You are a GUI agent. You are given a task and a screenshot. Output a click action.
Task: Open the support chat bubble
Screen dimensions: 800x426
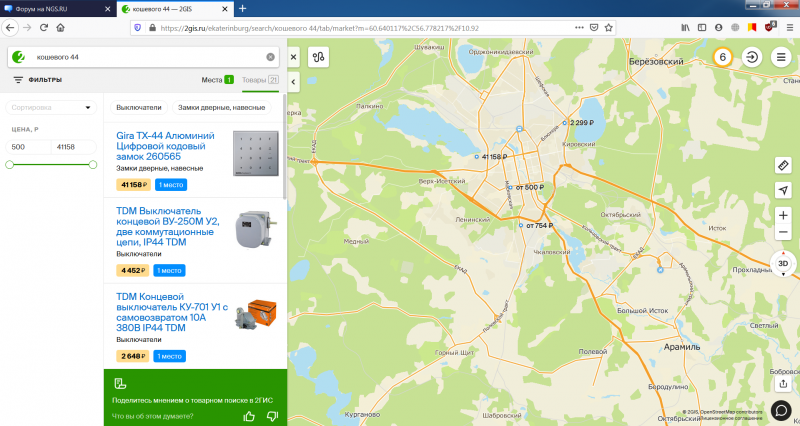tap(781, 410)
